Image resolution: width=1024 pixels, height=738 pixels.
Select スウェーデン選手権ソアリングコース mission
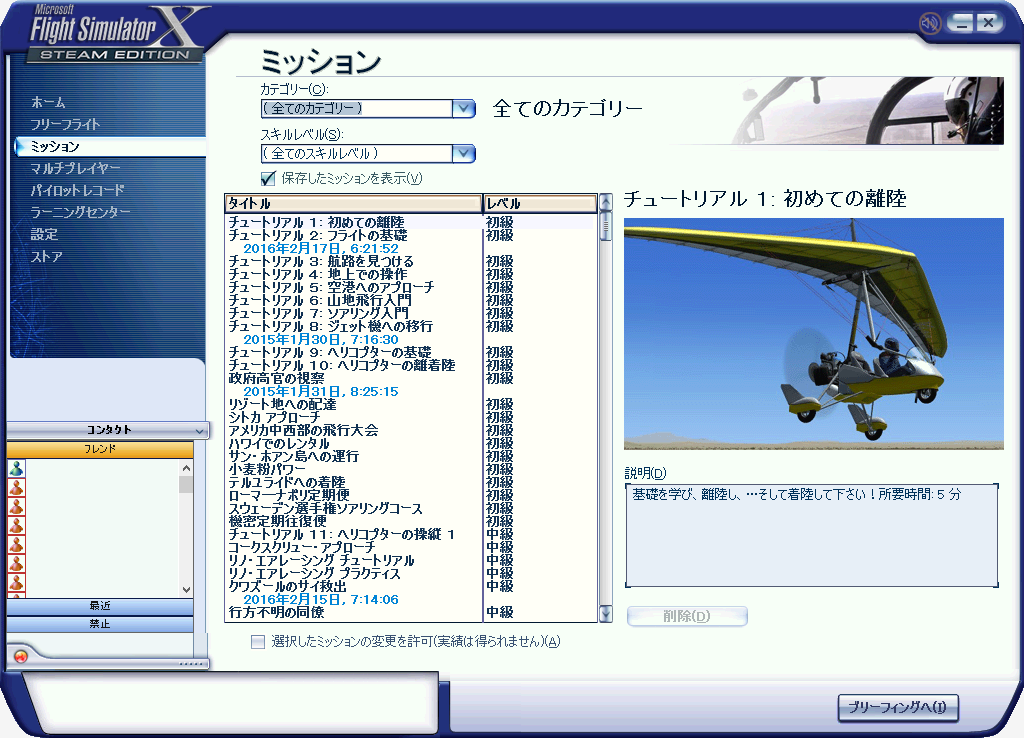[325, 508]
